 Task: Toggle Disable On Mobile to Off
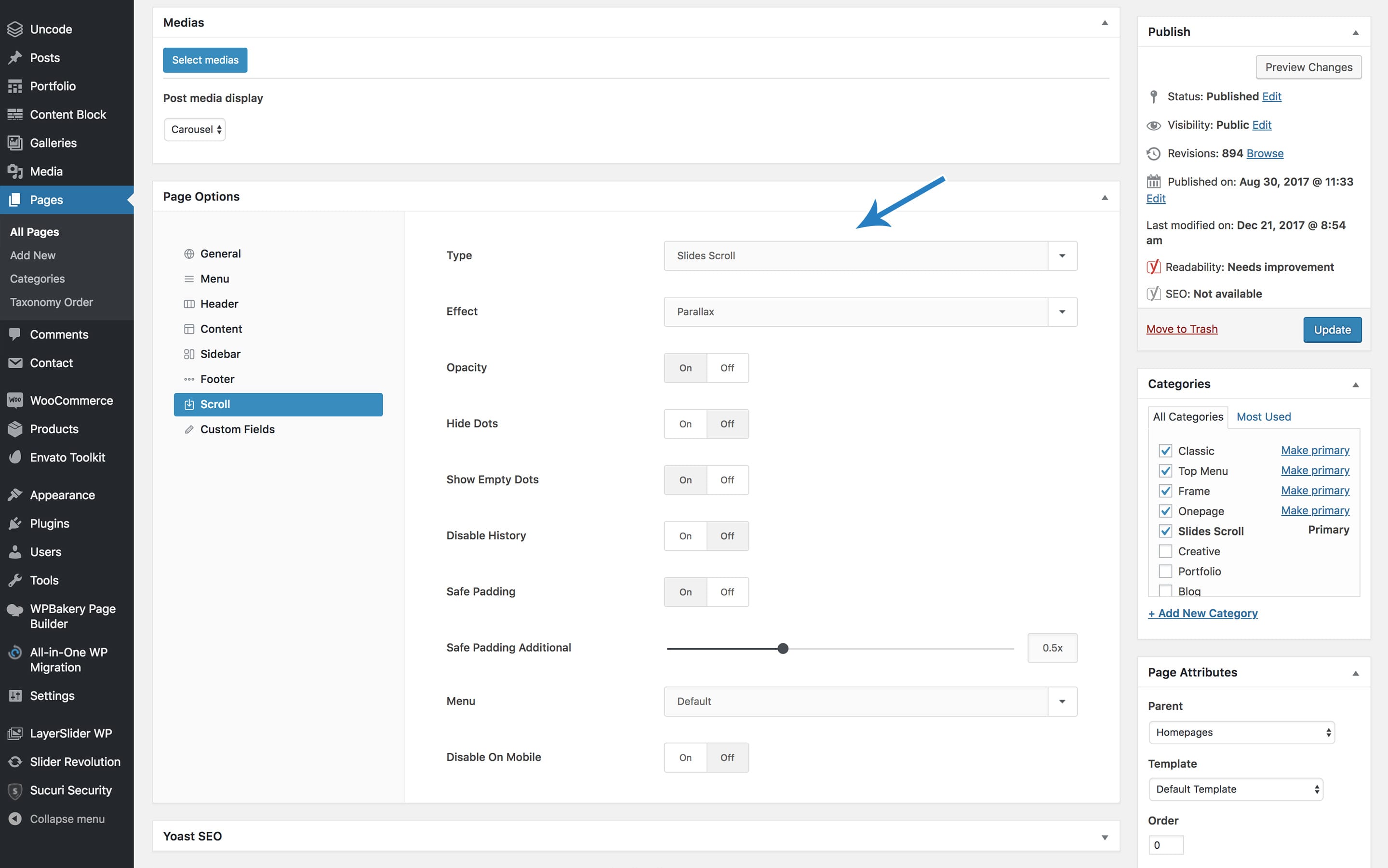point(727,757)
